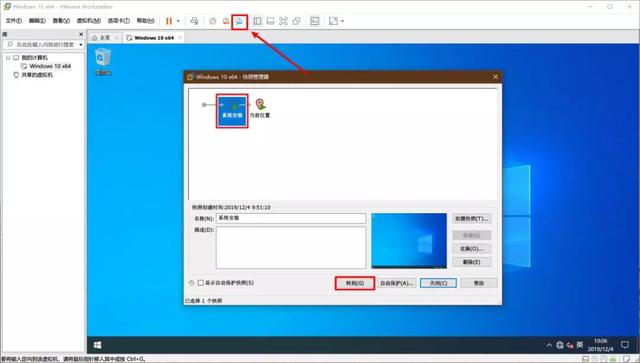Open the 查看(V) menu
The width and height of the screenshot is (640, 363).
point(61,21)
